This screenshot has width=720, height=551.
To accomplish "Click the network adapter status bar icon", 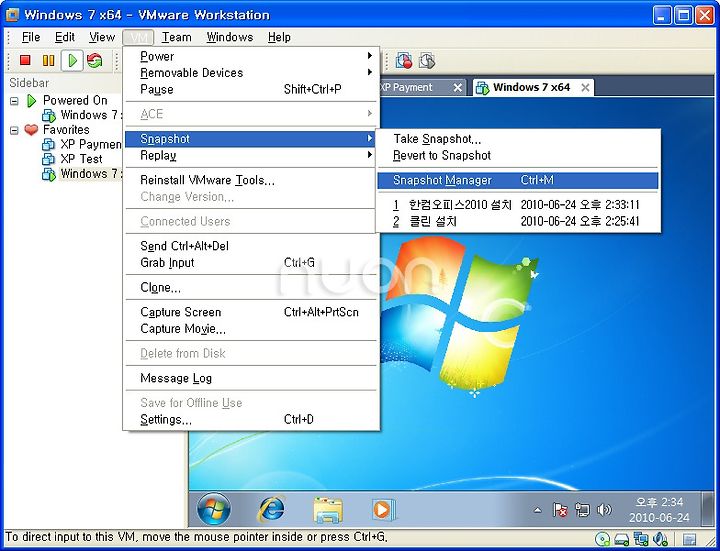I will 641,538.
